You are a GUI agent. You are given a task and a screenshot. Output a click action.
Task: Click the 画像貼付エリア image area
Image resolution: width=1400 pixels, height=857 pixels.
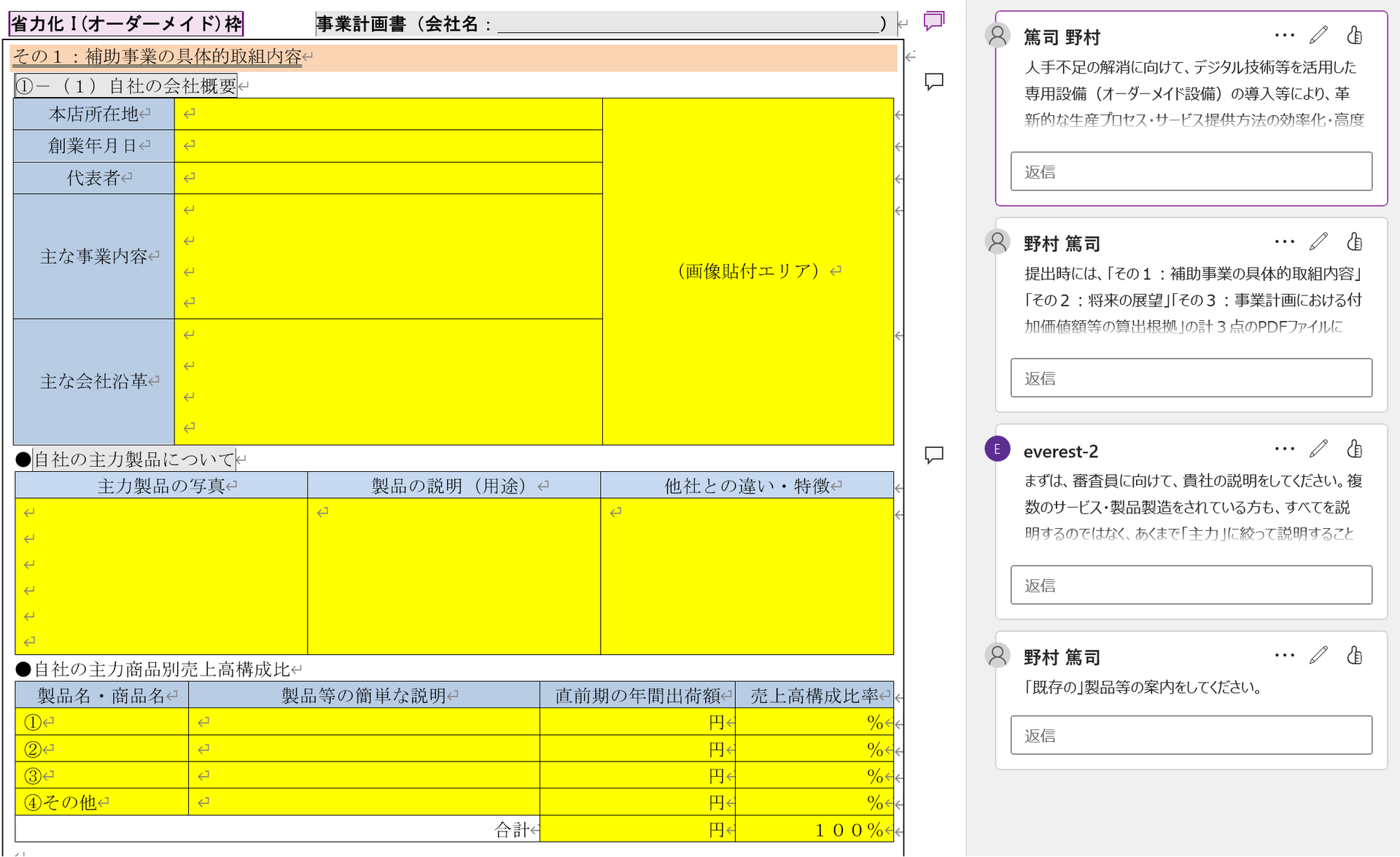click(x=748, y=271)
